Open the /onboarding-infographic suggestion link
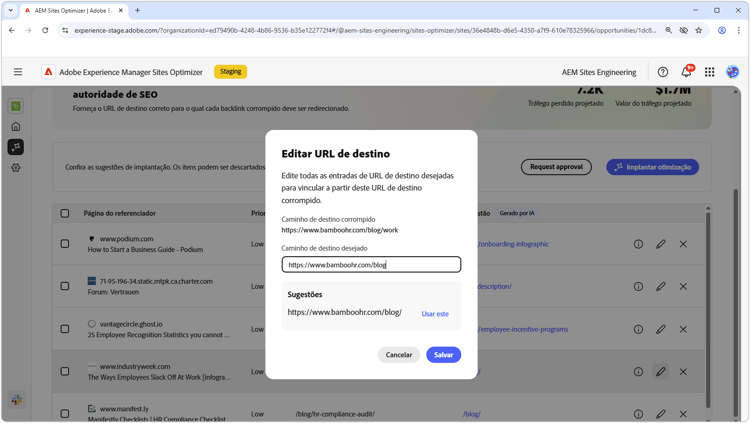750x423 pixels. click(x=514, y=244)
